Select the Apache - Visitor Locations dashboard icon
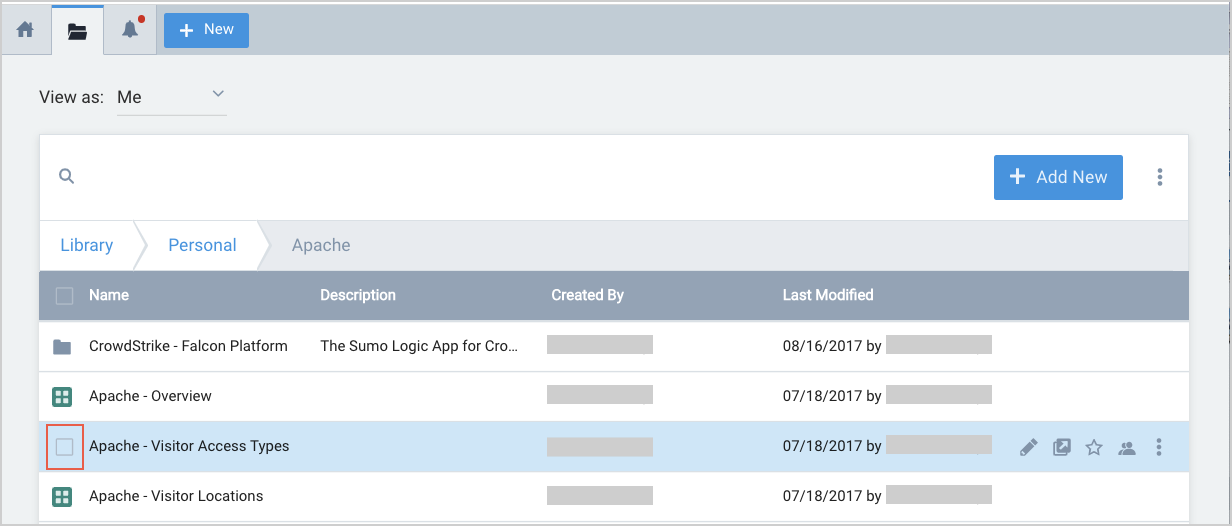 tap(62, 497)
